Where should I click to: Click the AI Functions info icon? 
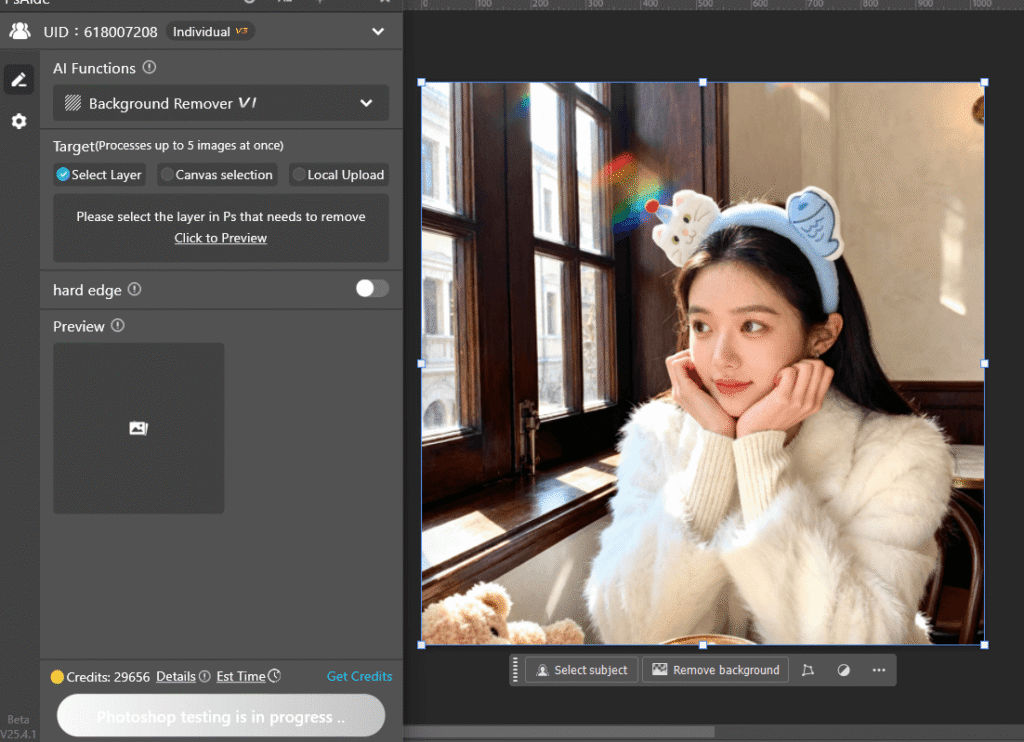(x=151, y=68)
